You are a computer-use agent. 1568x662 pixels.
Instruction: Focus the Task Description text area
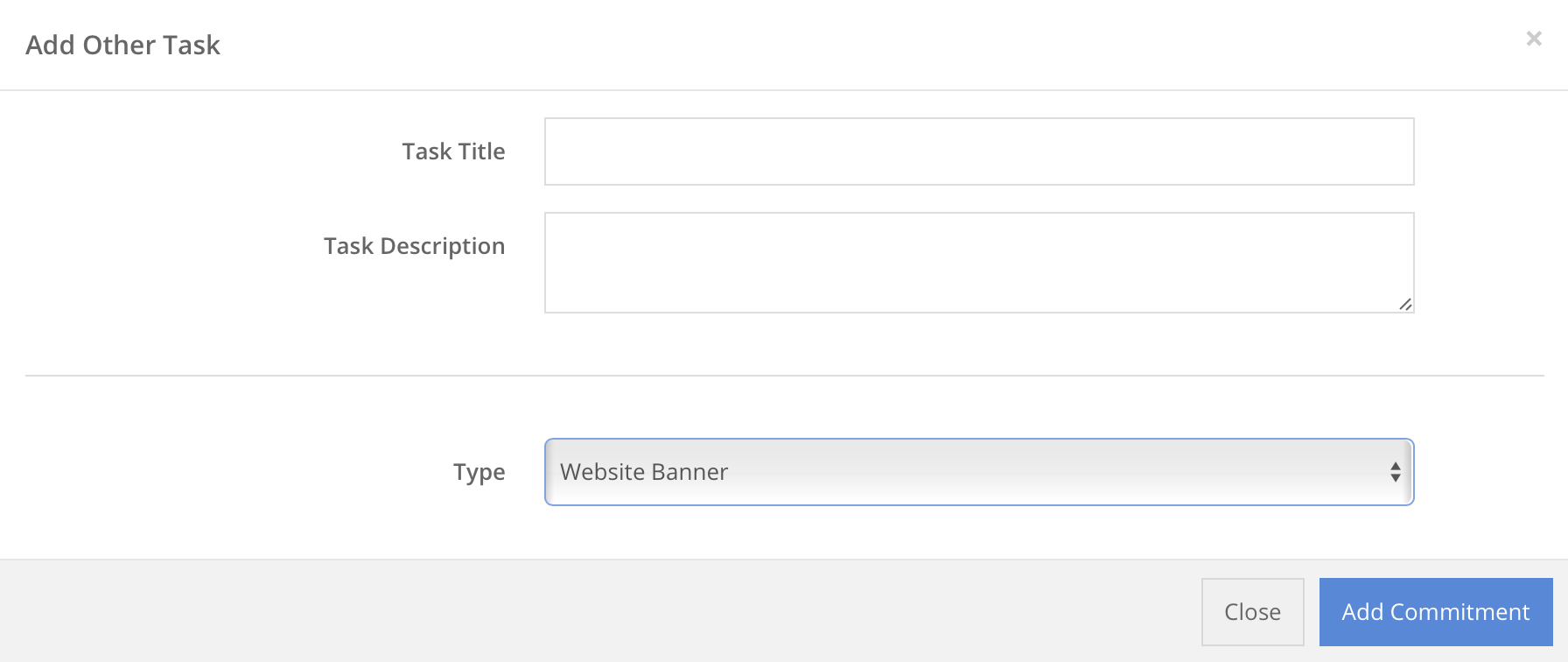[x=979, y=263]
